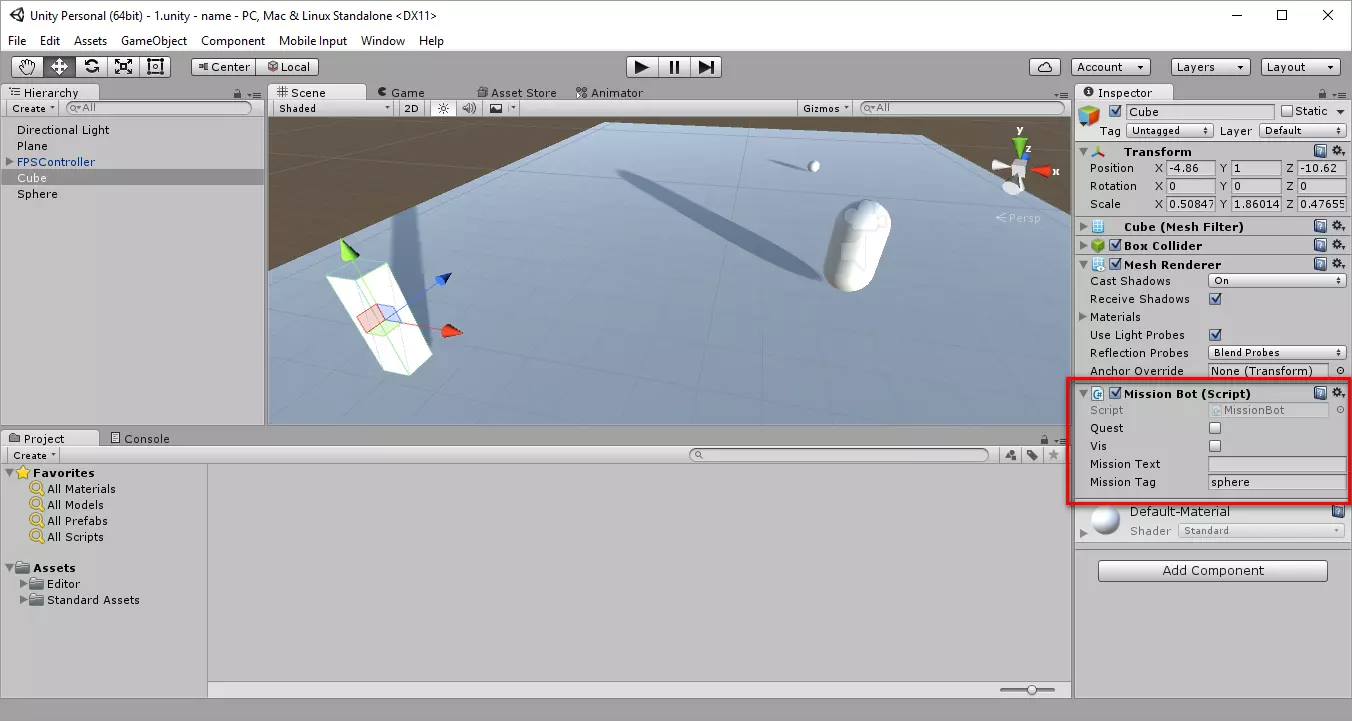Open the GameObject menu
This screenshot has height=721, width=1352.
pyautogui.click(x=154, y=41)
